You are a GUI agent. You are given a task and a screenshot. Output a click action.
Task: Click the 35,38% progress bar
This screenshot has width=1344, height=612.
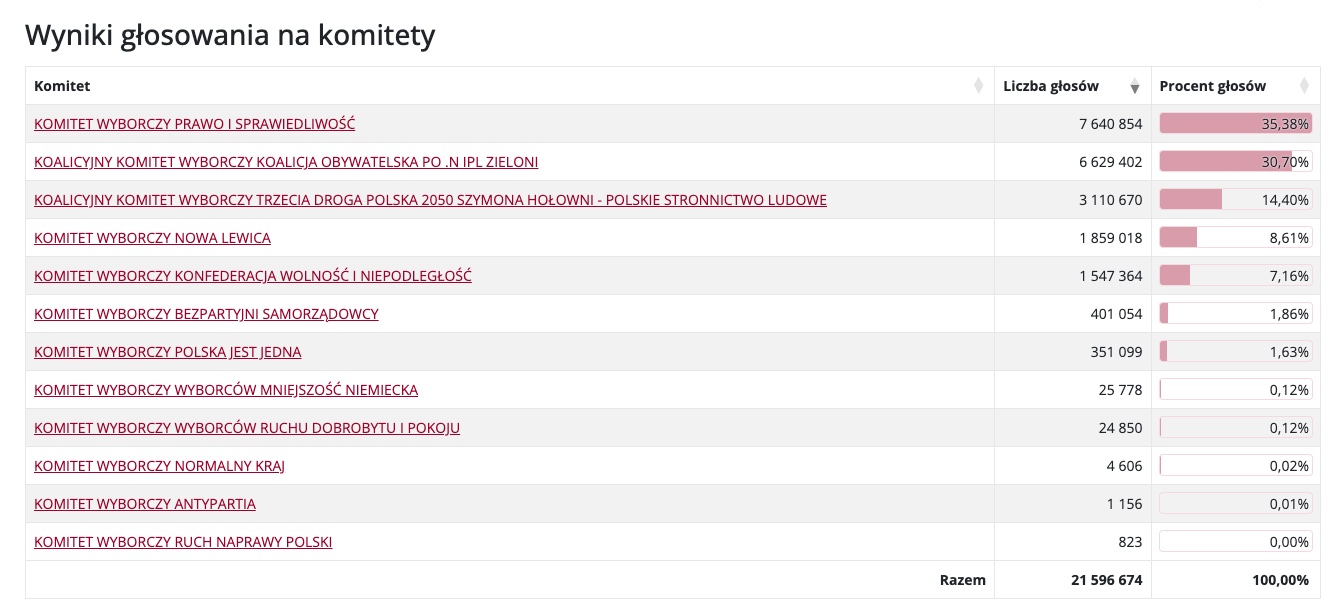click(1235, 124)
